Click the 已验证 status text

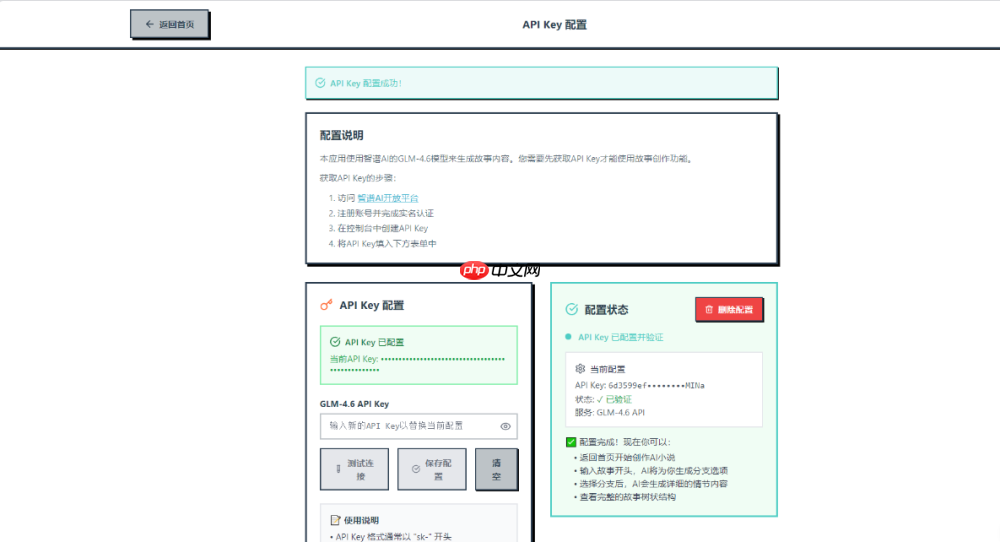coord(619,399)
